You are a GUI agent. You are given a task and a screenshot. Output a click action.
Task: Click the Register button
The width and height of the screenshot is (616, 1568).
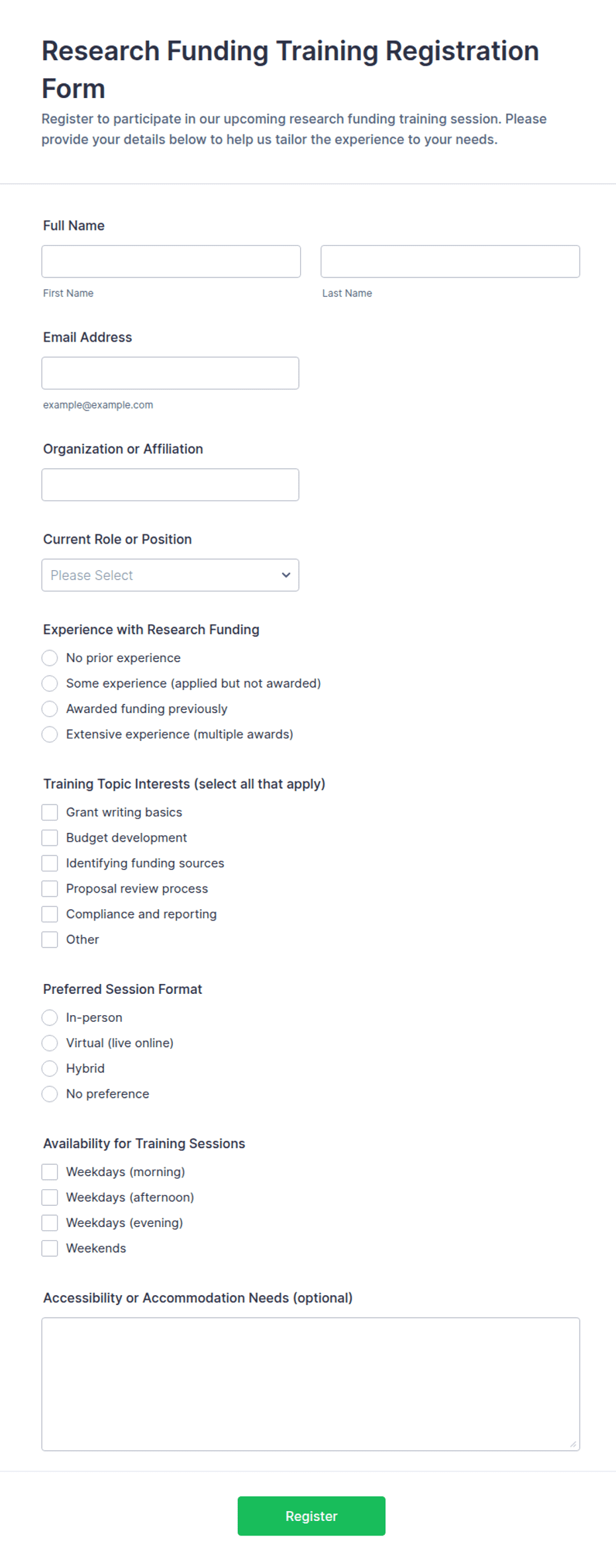(x=311, y=1516)
